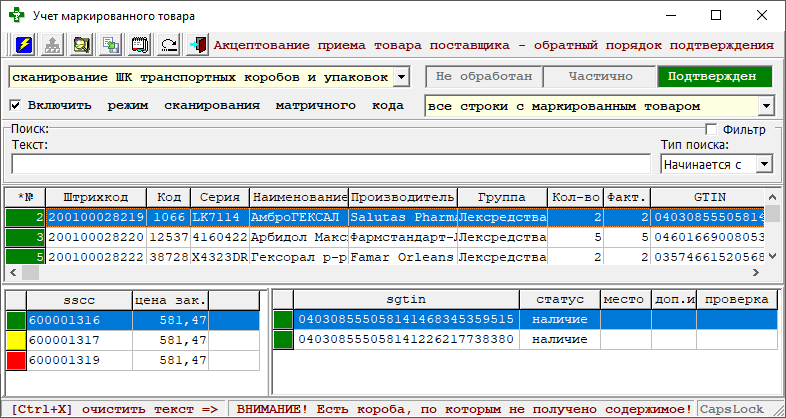786x418 pixels.
Task: Open the 'все строки с маркированным товаром' dropdown
Action: (x=766, y=106)
